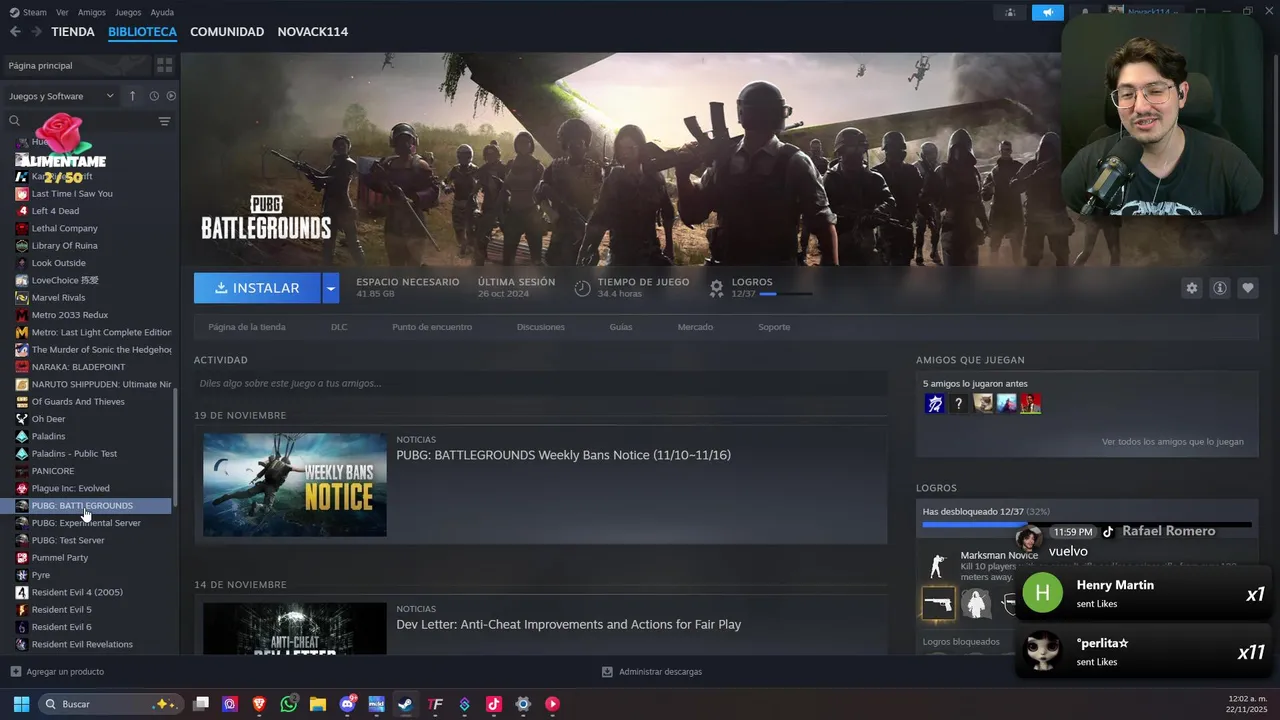This screenshot has height=720, width=1280.
Task: Open Mercado link
Action: [695, 327]
